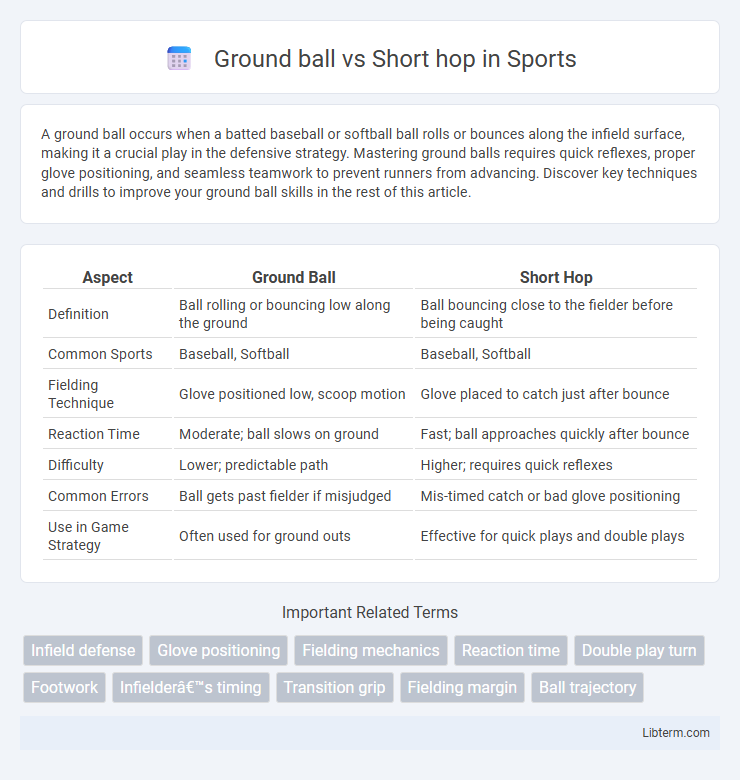Select the 'Use in Game Strategy' row label

(x=88, y=536)
